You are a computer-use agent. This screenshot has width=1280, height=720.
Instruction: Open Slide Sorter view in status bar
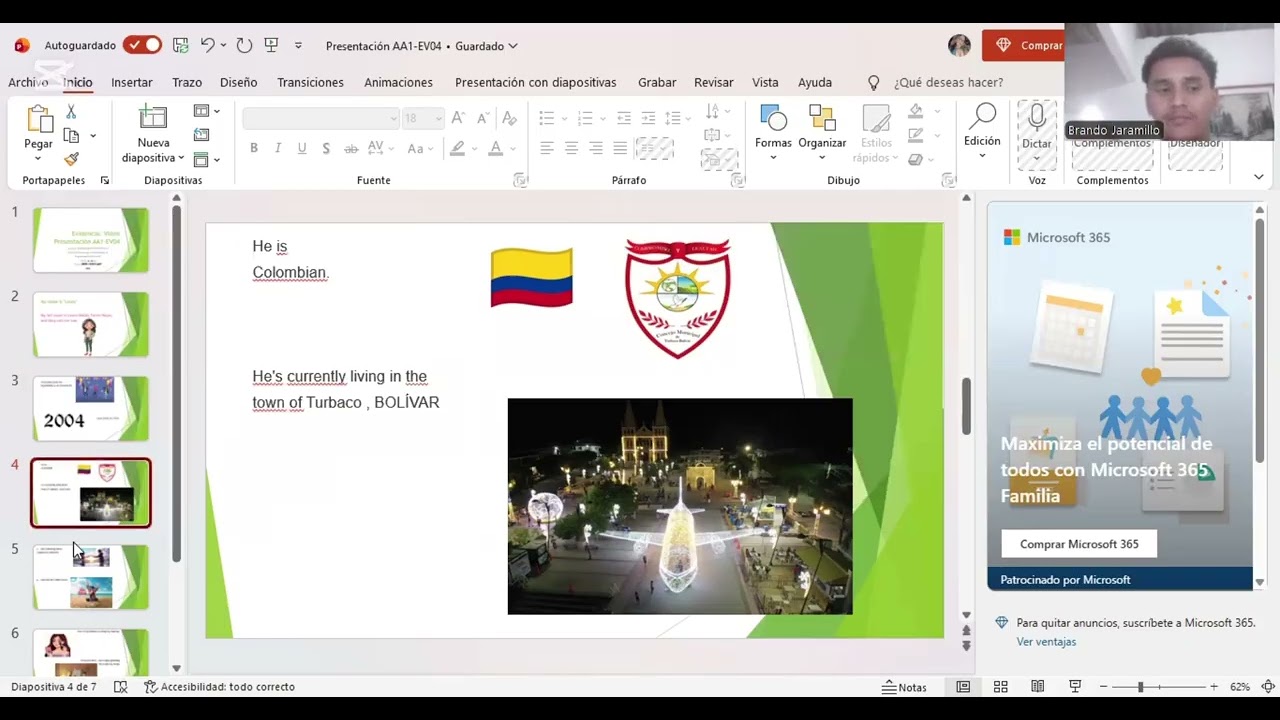click(1000, 687)
